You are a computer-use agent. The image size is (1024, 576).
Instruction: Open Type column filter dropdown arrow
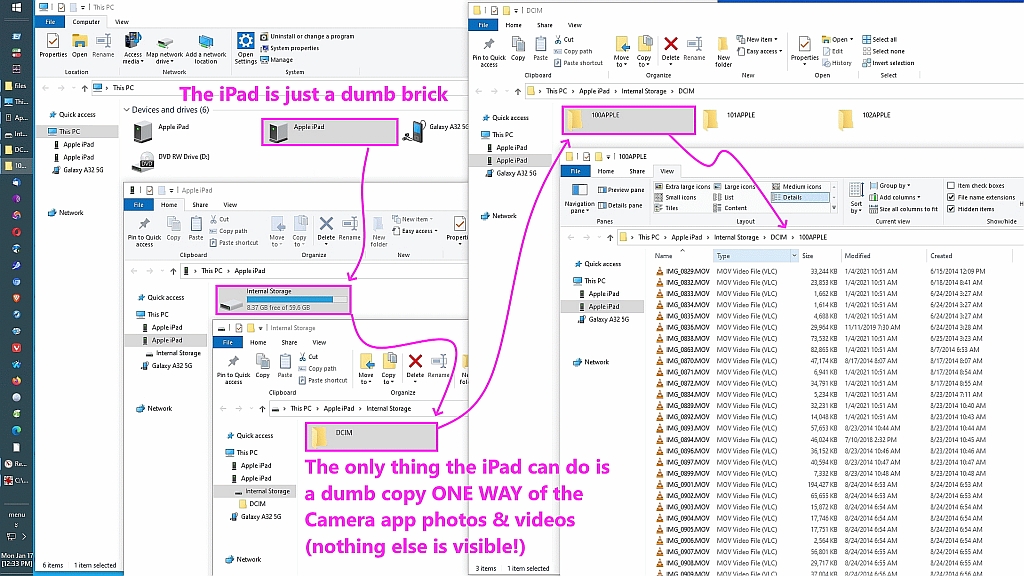tap(793, 256)
